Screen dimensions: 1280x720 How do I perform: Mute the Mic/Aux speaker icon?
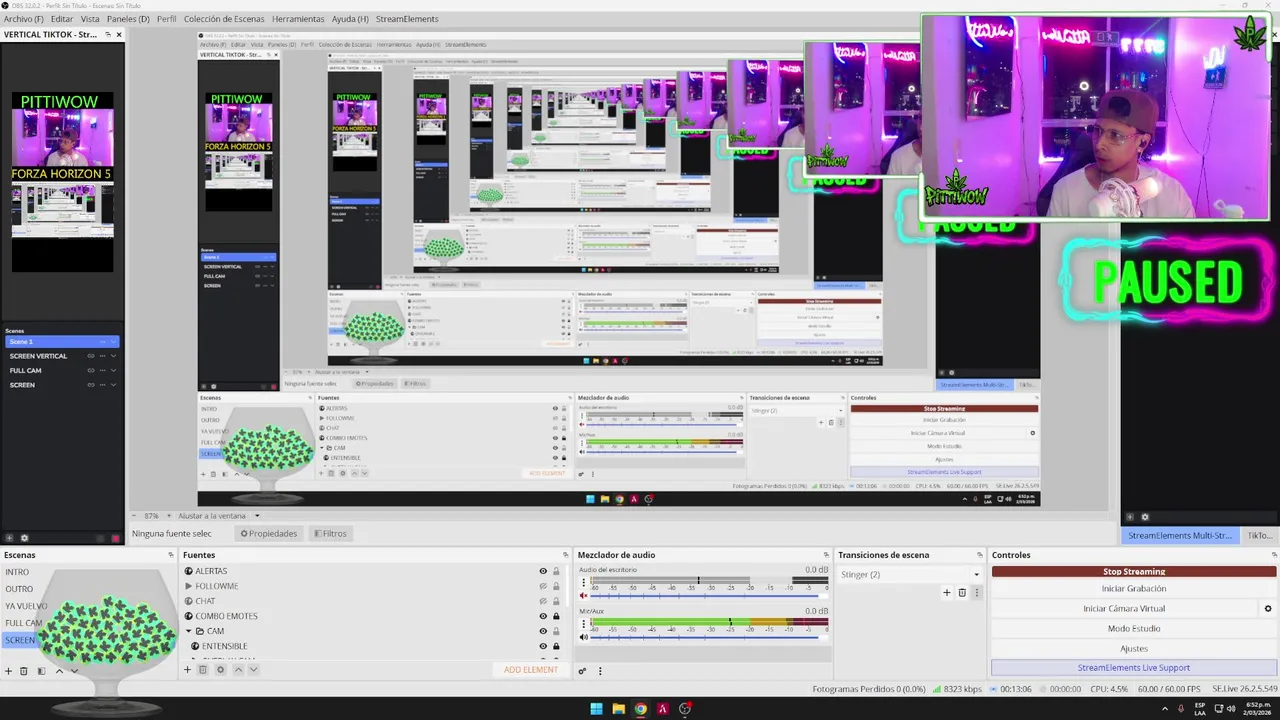click(x=584, y=637)
